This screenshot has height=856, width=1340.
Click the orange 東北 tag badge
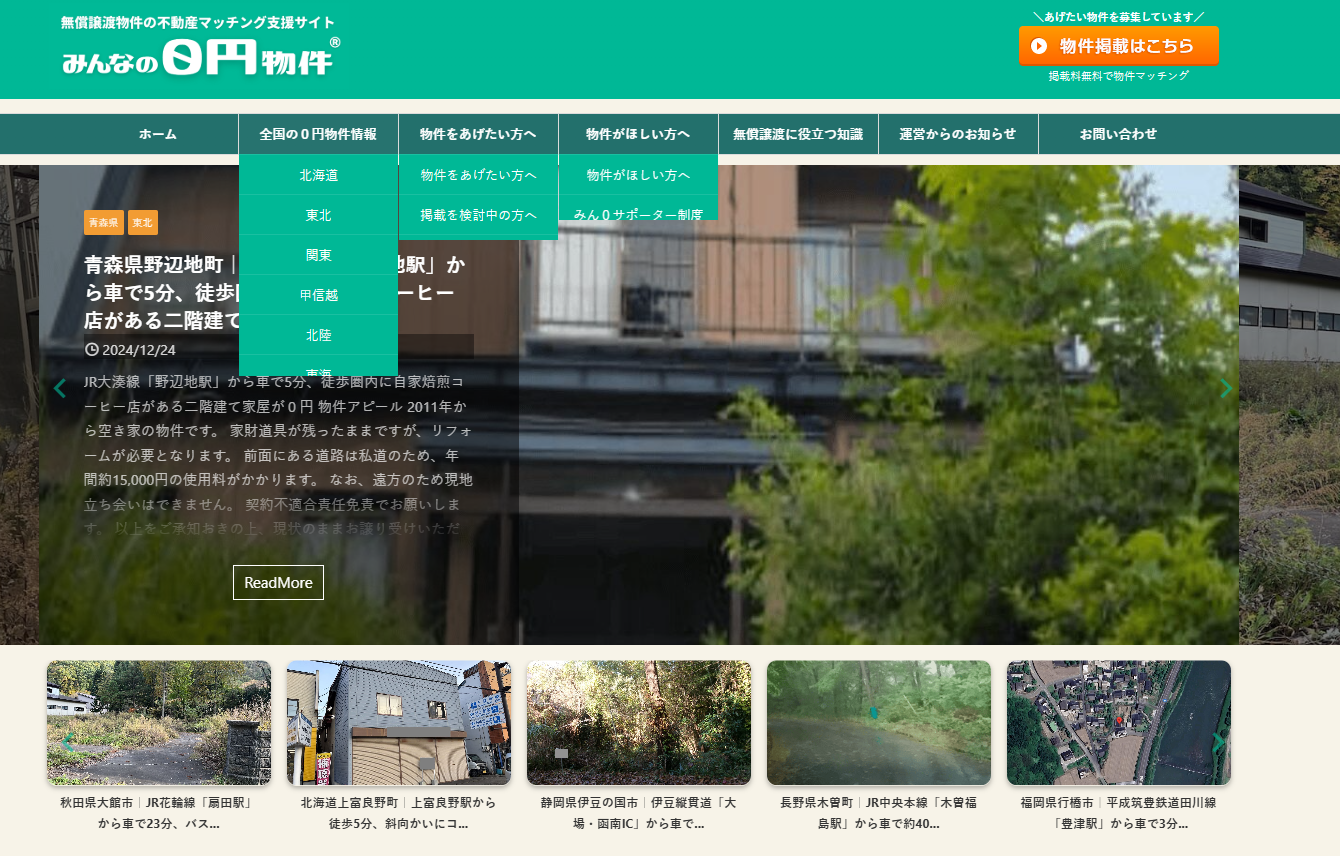143,223
